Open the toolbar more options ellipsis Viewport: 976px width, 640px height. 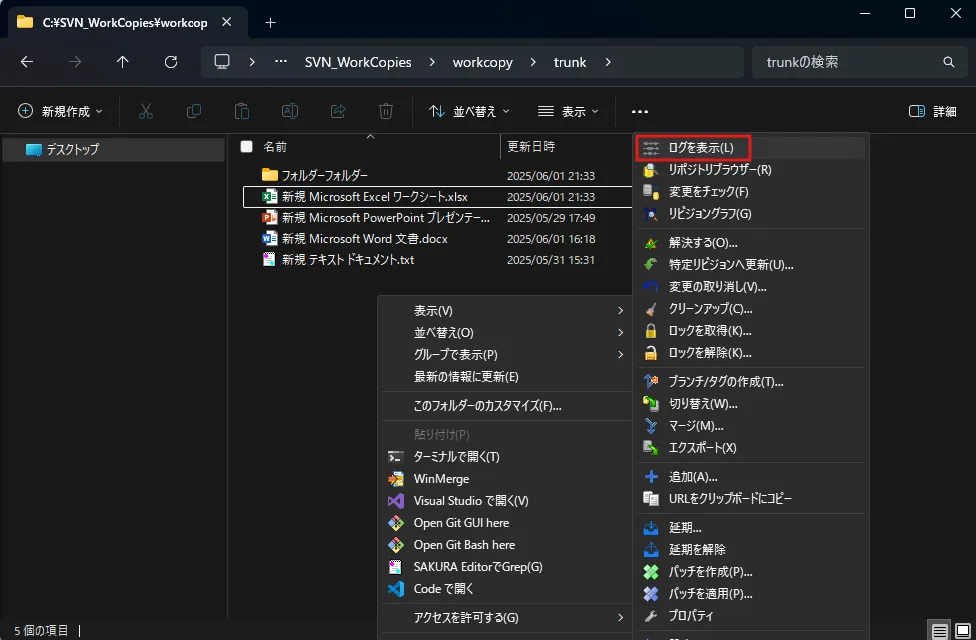coord(640,111)
